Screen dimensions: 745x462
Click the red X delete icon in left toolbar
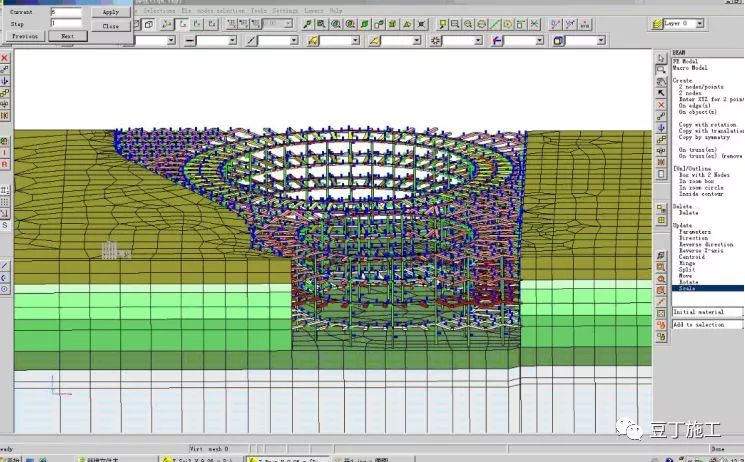(x=4, y=58)
